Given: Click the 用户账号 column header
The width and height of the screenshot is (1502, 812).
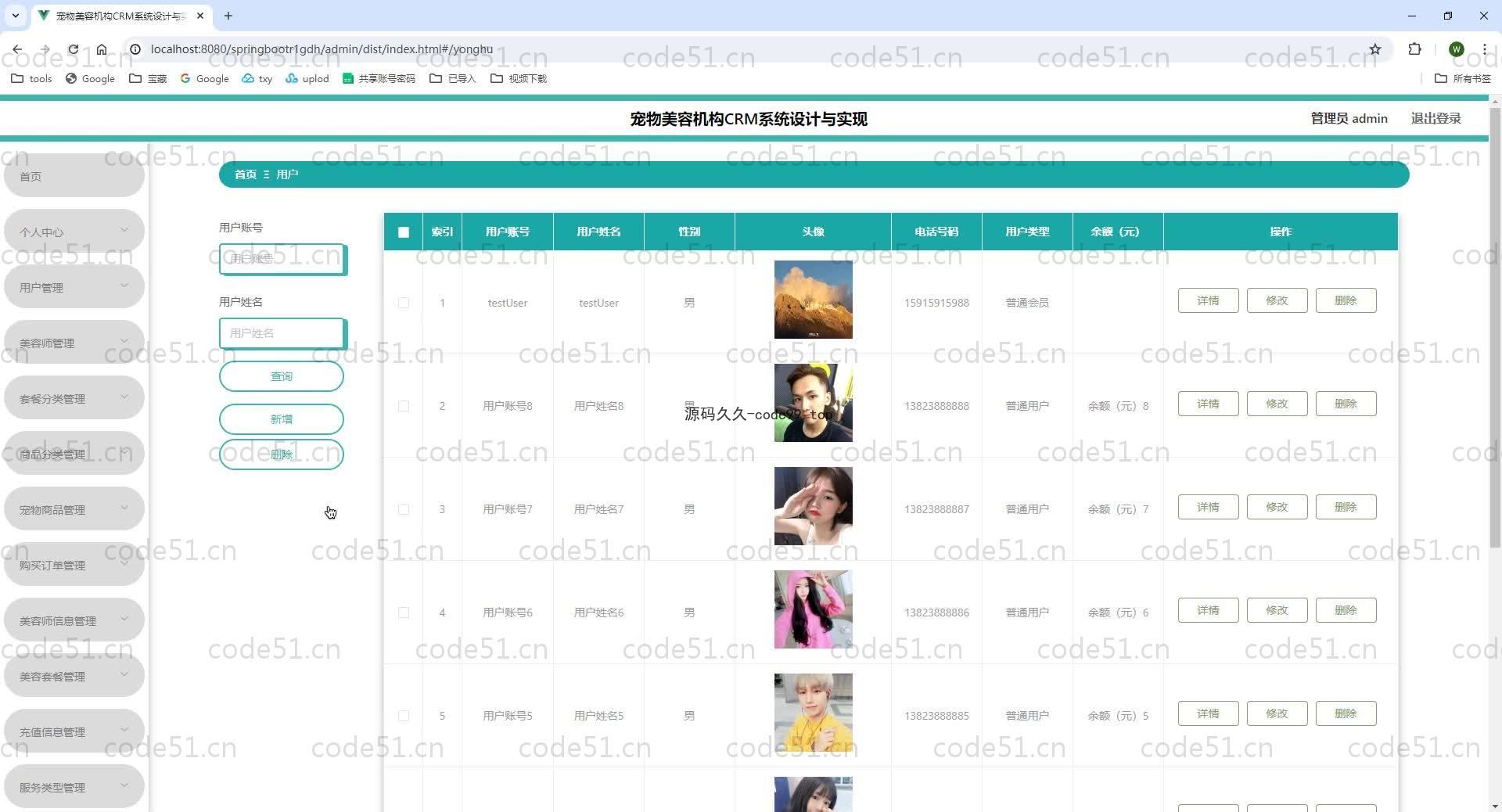Looking at the screenshot, I should click(x=508, y=232).
